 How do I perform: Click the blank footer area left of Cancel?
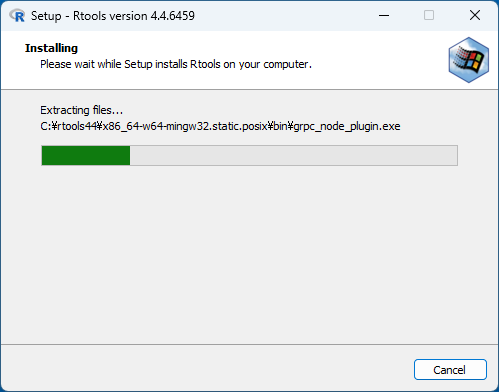(207, 369)
